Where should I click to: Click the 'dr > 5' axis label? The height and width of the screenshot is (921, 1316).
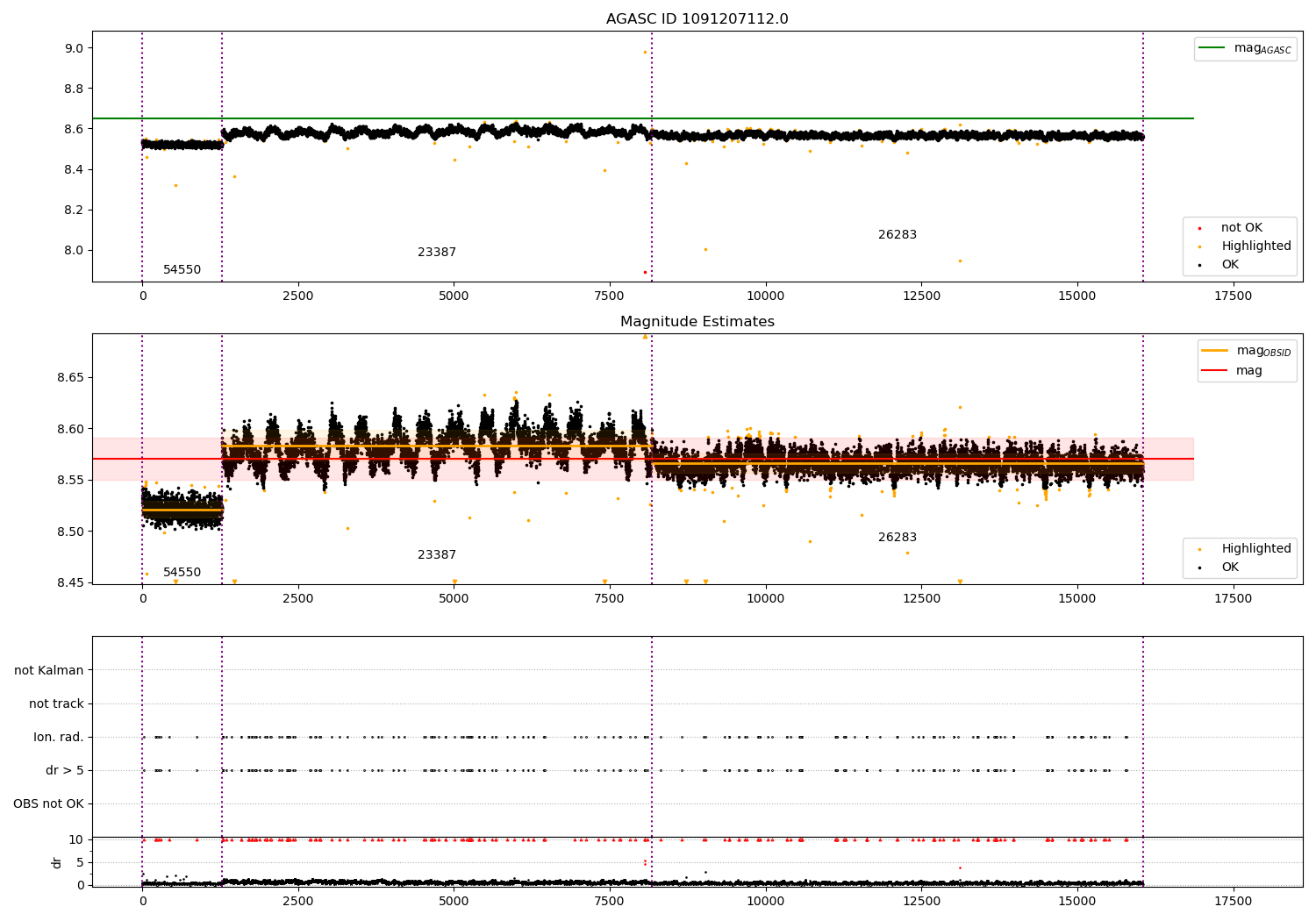coord(65,771)
